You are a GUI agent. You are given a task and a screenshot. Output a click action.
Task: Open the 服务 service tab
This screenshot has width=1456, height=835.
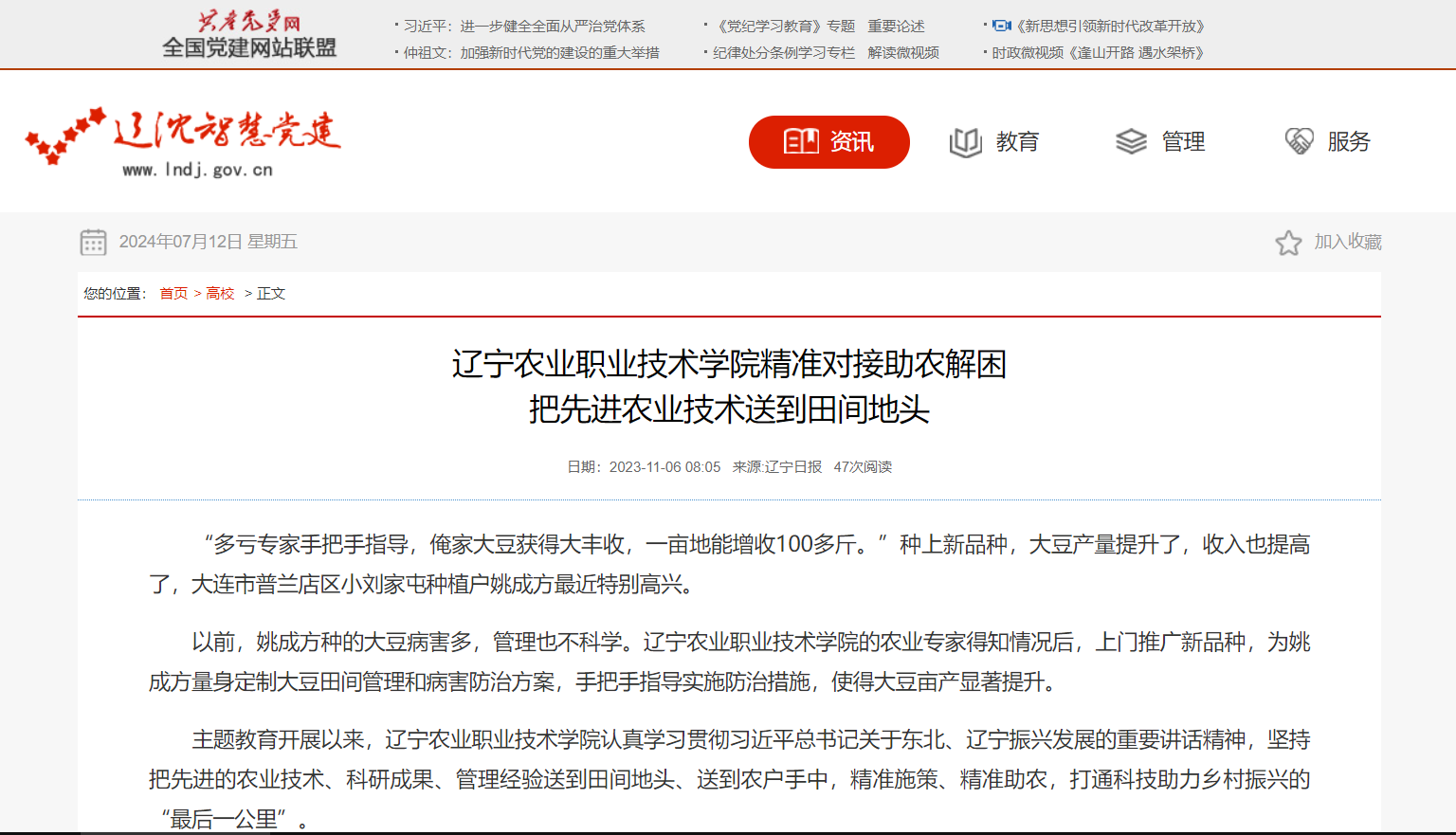pyautogui.click(x=1327, y=142)
